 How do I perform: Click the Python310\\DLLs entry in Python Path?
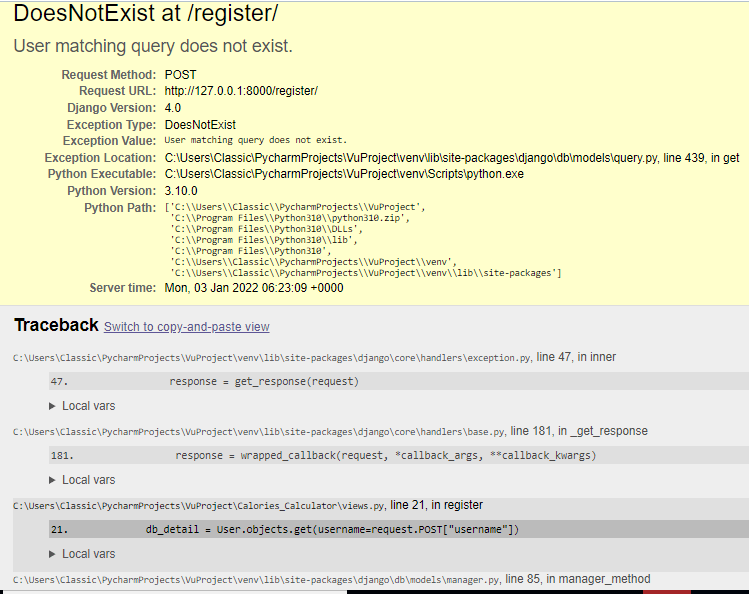(x=267, y=229)
